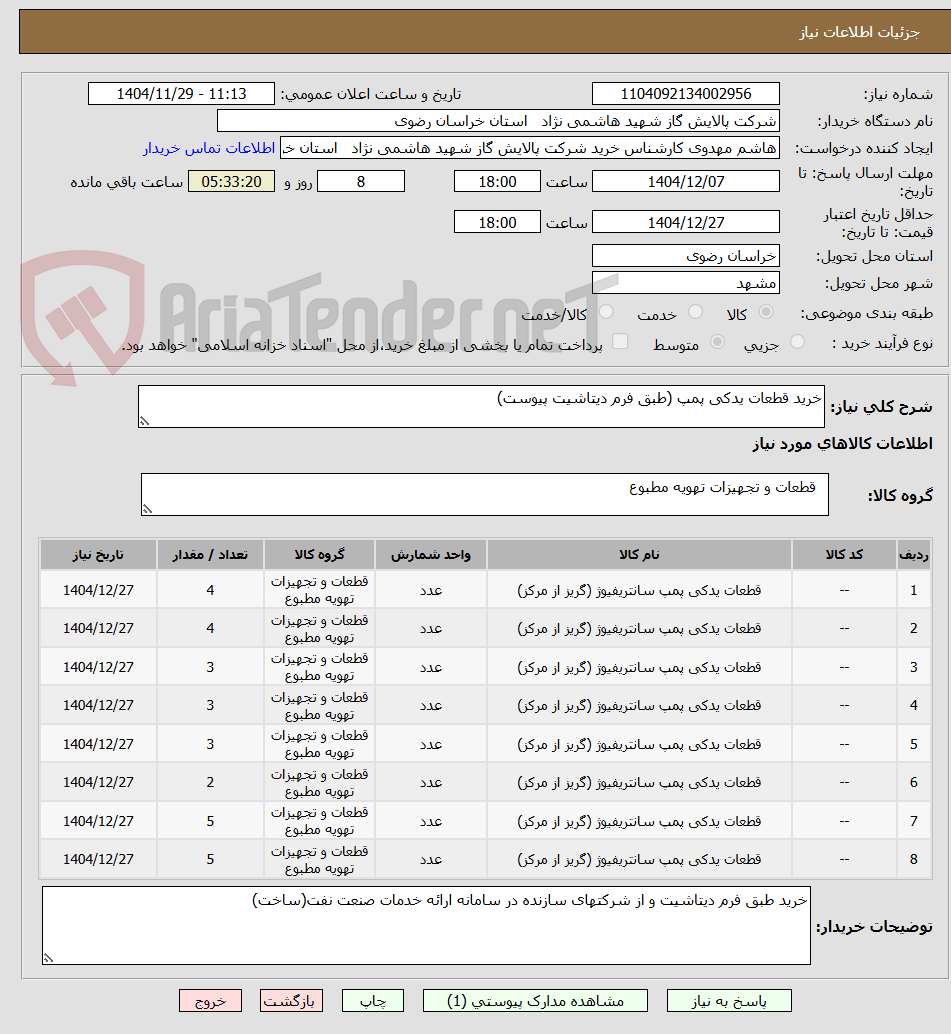Image resolution: width=951 pixels, height=1034 pixels.
Task: Select the کالا radio button
Action: click(x=766, y=312)
